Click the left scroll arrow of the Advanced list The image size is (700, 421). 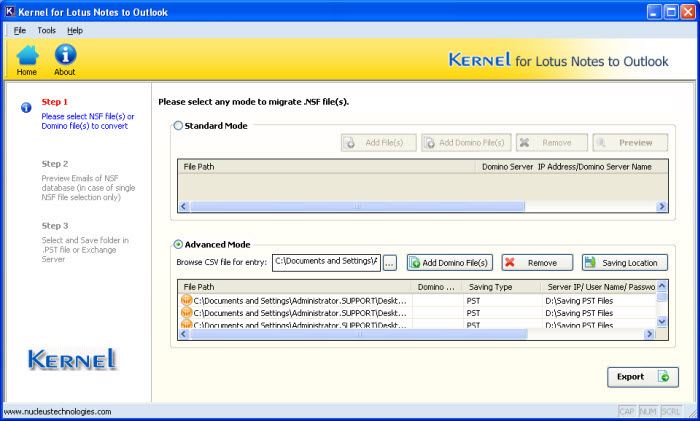tap(183, 334)
